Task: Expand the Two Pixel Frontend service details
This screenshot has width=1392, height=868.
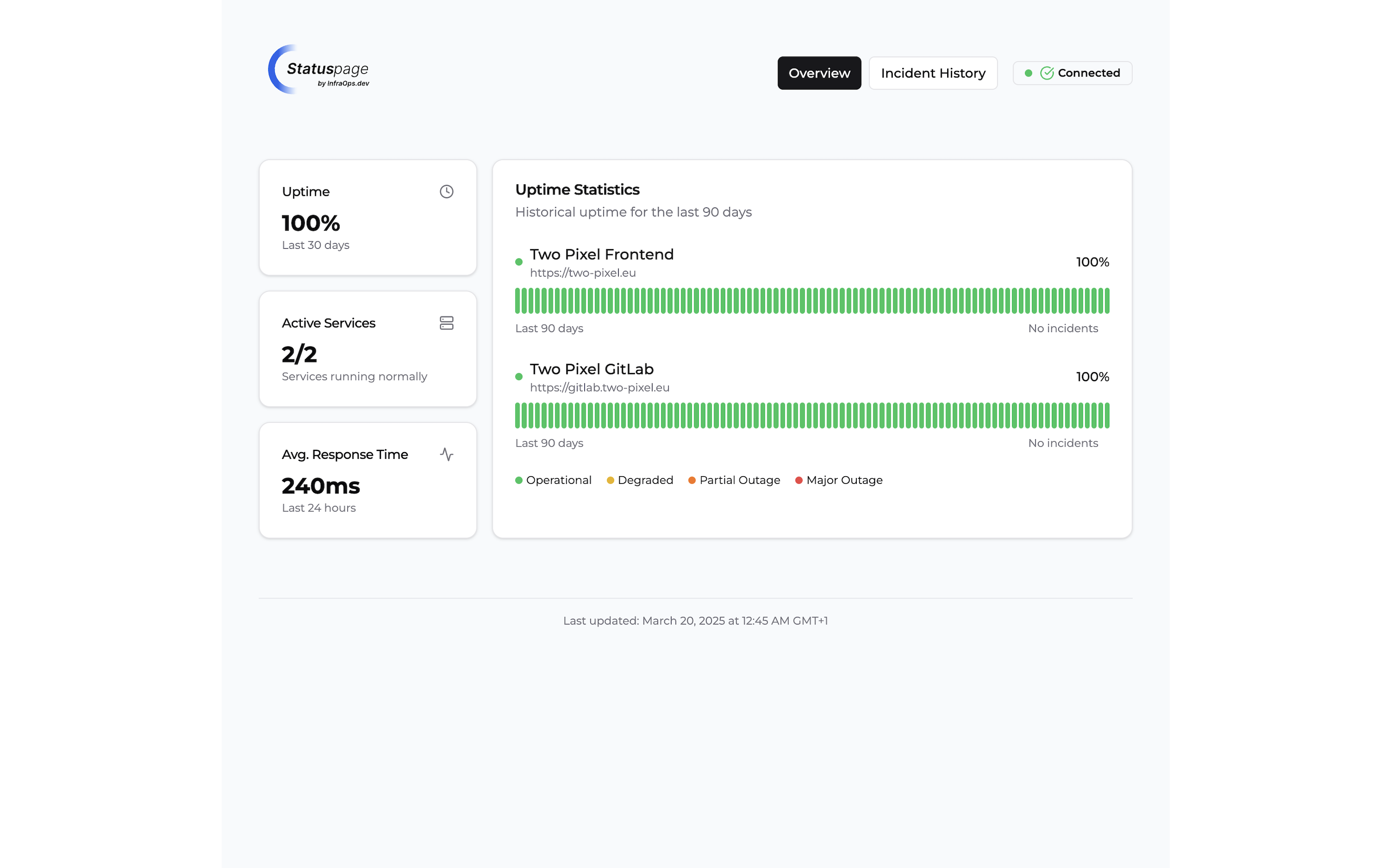Action: [x=601, y=254]
